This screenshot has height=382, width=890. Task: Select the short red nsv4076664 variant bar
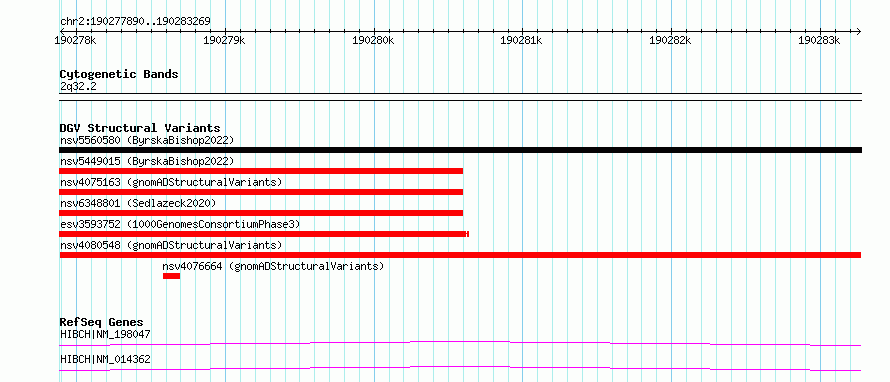tap(171, 276)
